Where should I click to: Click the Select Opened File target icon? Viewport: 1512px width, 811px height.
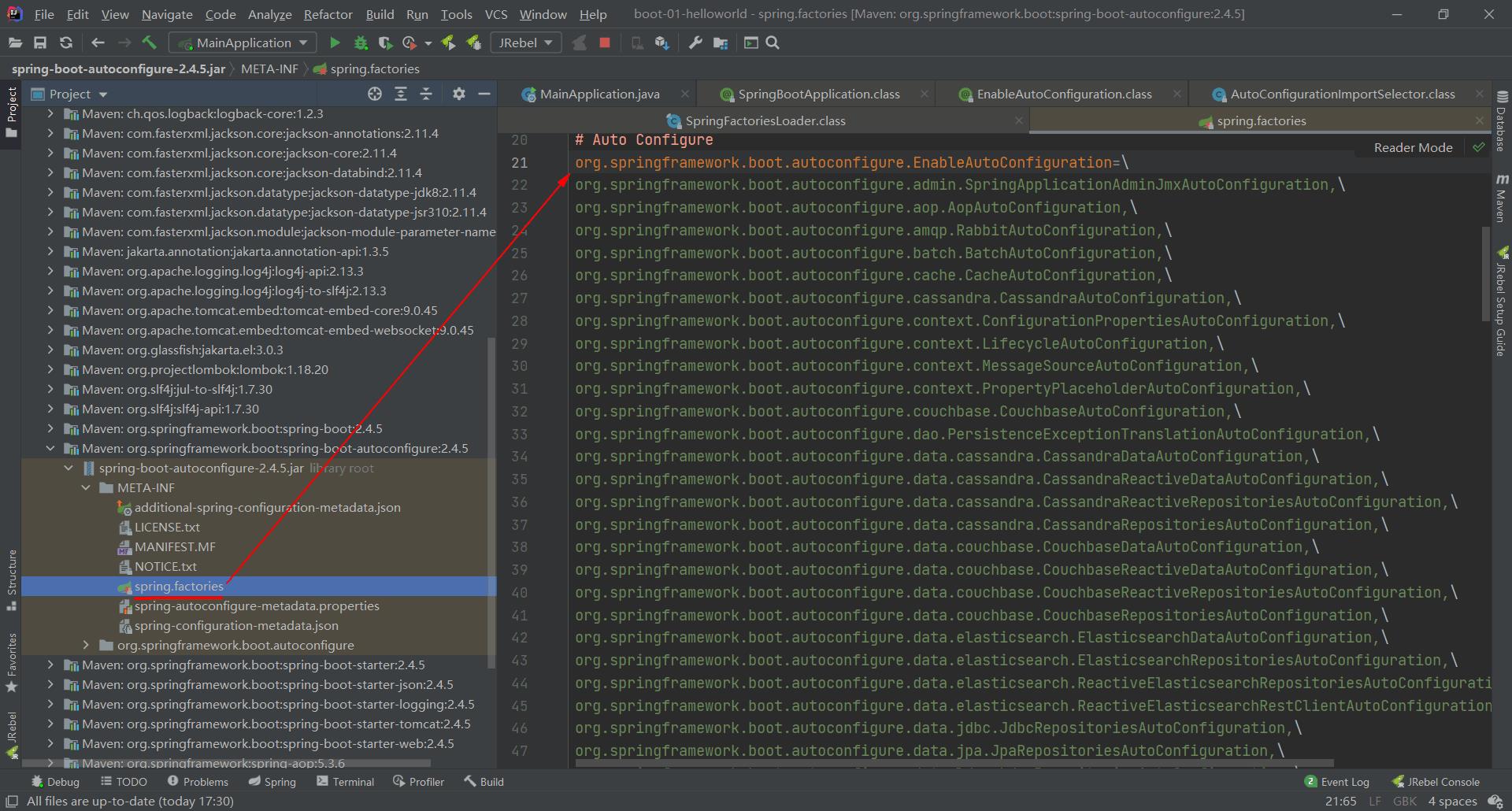[x=375, y=94]
